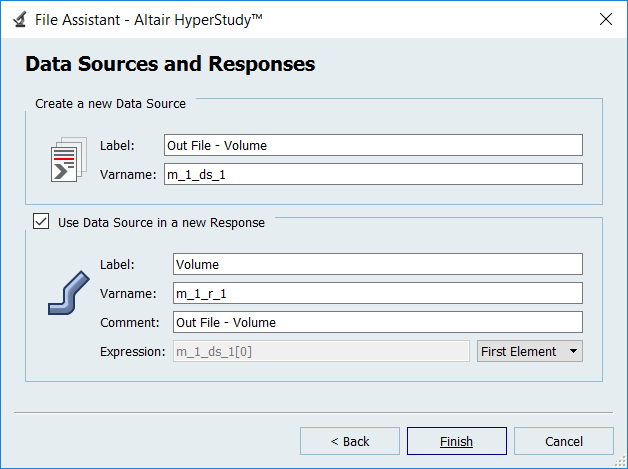Go back with the Back button
The image size is (628, 469).
349,441
